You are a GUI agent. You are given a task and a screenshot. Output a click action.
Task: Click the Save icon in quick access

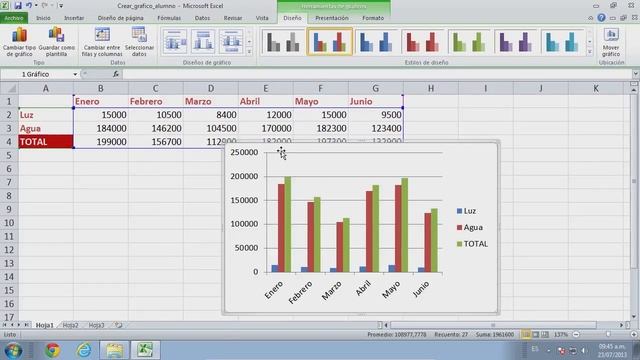[18, 6]
